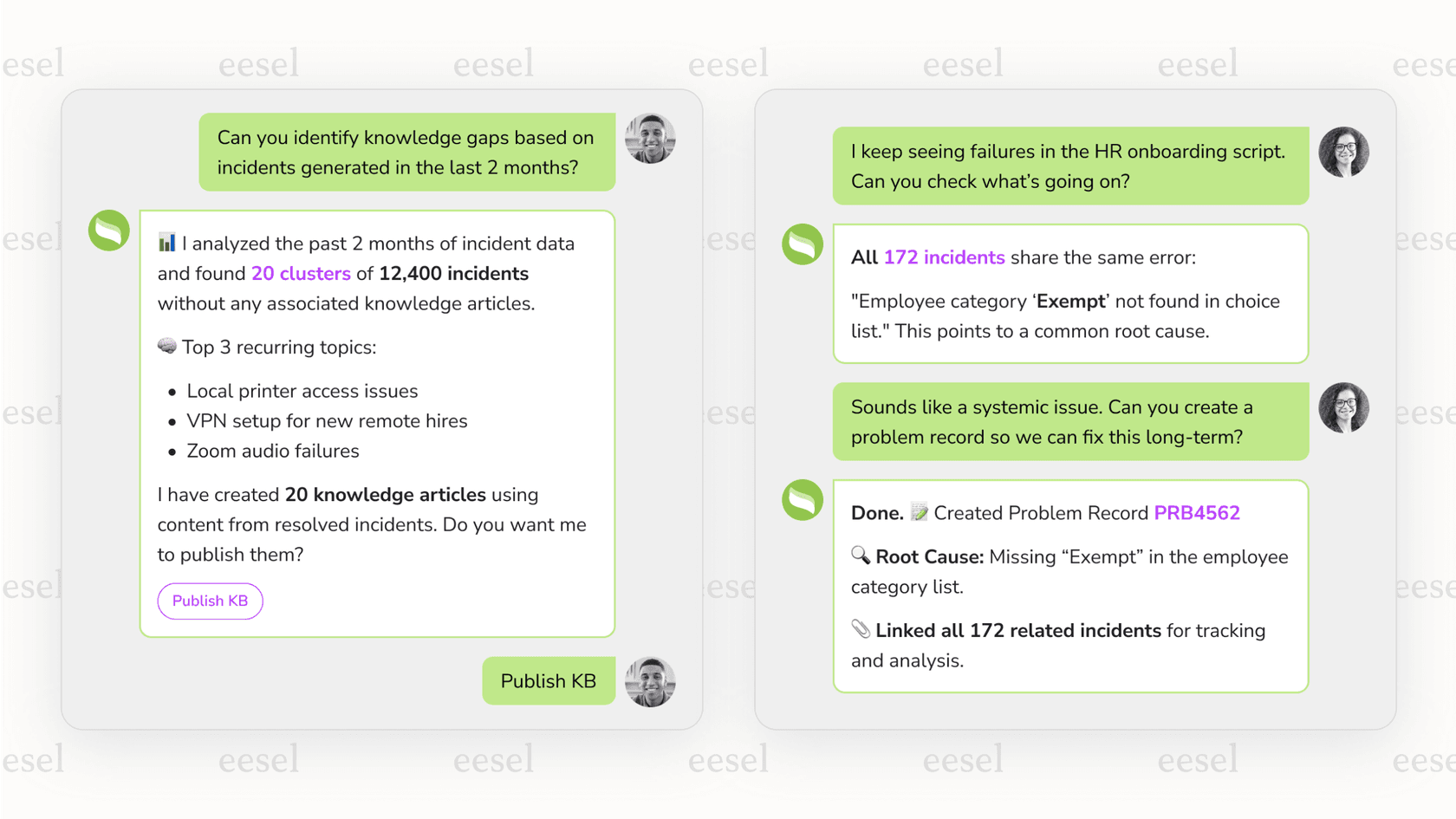The width and height of the screenshot is (1456, 819).
Task: Click the bot avatar beside the "Done." reply
Action: pyautogui.click(x=803, y=500)
